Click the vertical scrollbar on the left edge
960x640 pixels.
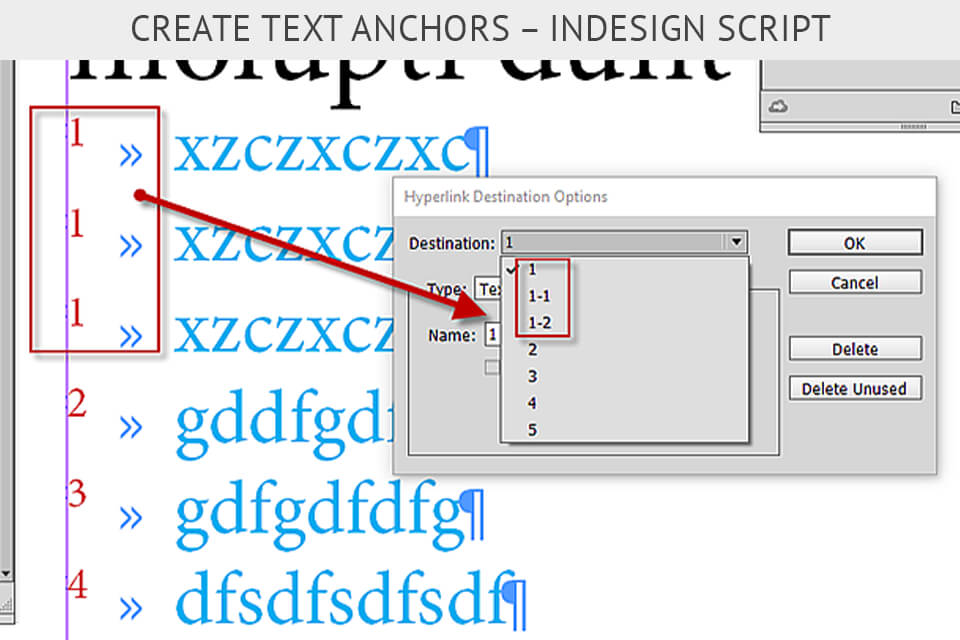coord(8,300)
